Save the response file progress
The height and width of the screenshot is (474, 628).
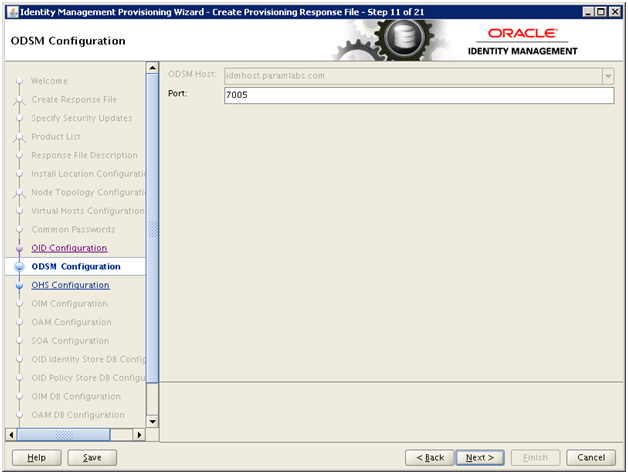point(92,457)
